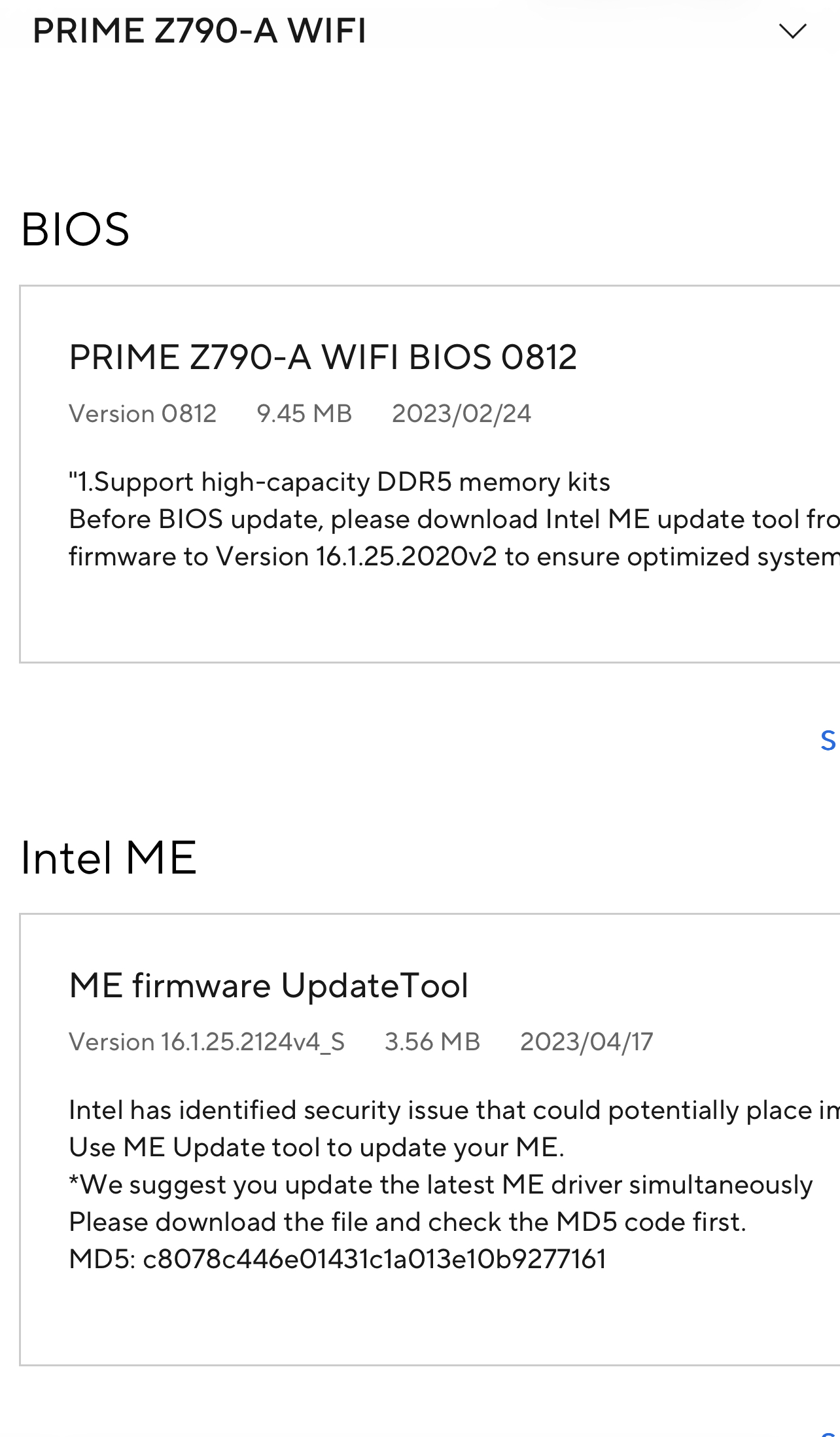Image resolution: width=840 pixels, height=1437 pixels.
Task: Click the 2023/04/17 release date
Action: 586,1042
